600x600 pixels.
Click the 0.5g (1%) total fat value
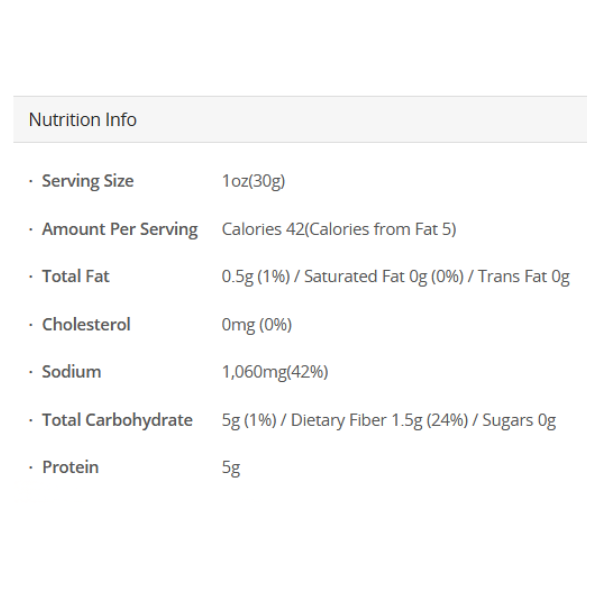[256, 277]
